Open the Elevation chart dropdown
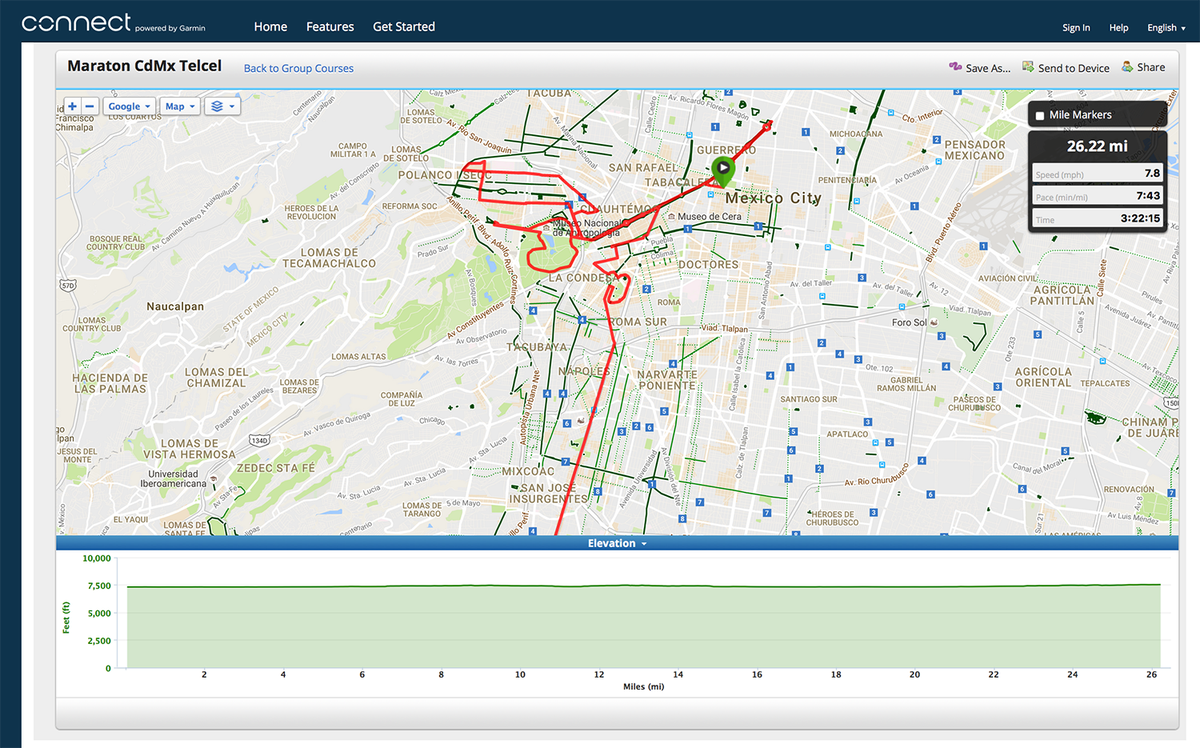Viewport: 1200px width, 748px height. pos(617,543)
